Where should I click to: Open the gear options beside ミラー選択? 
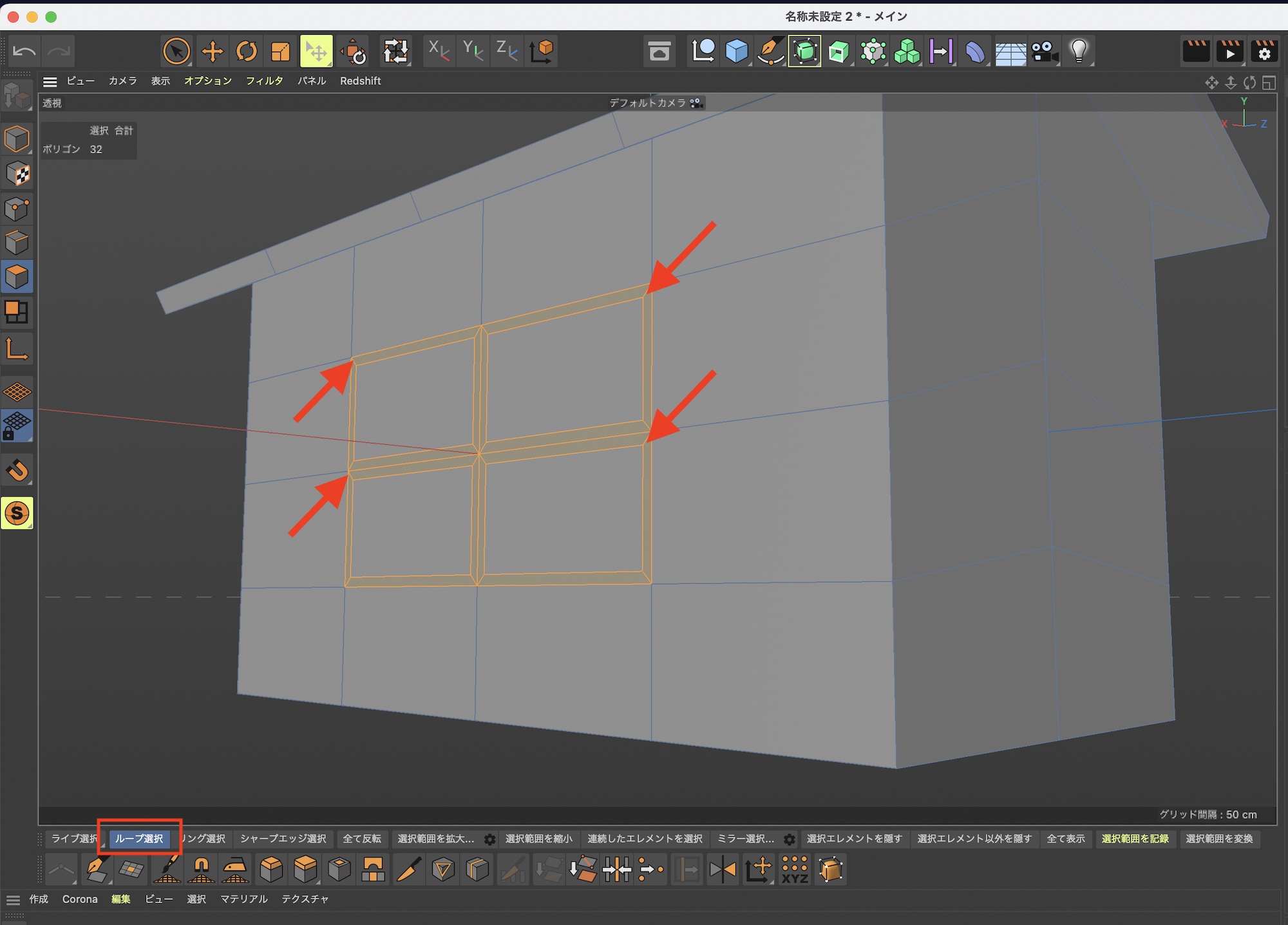(789, 839)
